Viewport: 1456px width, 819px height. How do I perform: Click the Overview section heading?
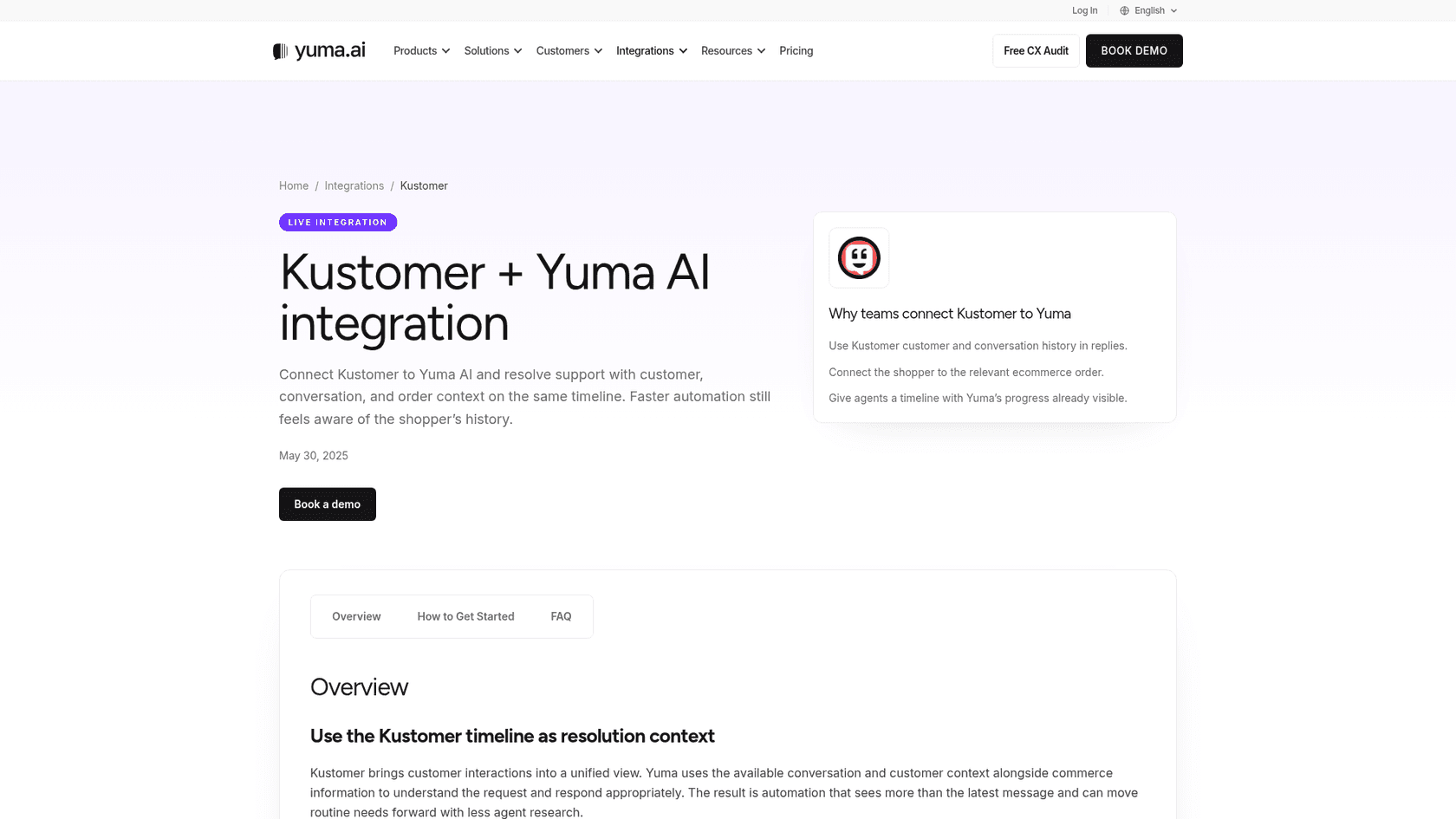(359, 687)
